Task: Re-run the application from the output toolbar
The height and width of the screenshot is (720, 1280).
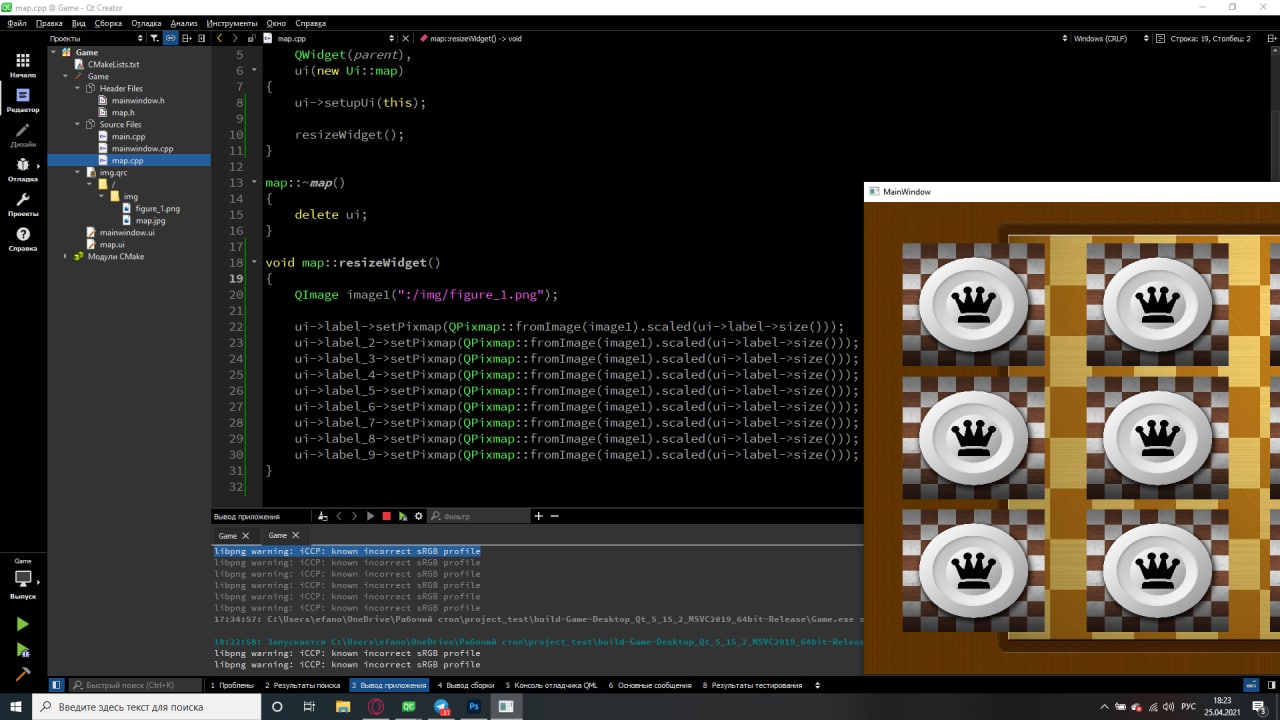Action: pos(370,516)
